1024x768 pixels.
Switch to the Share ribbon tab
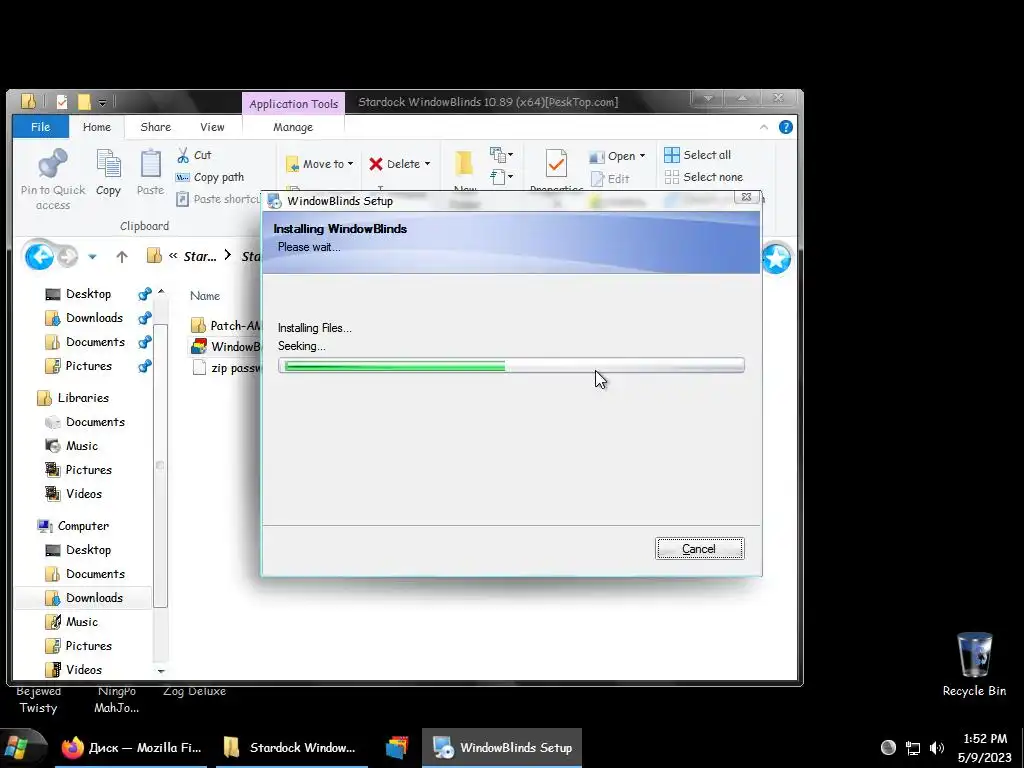point(155,127)
